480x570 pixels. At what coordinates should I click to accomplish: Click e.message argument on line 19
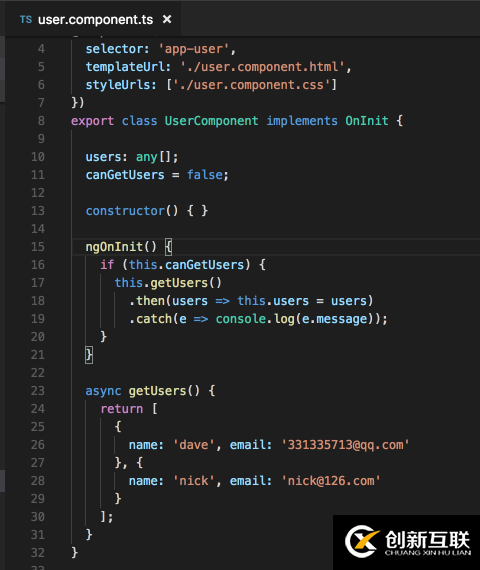pyautogui.click(x=334, y=319)
